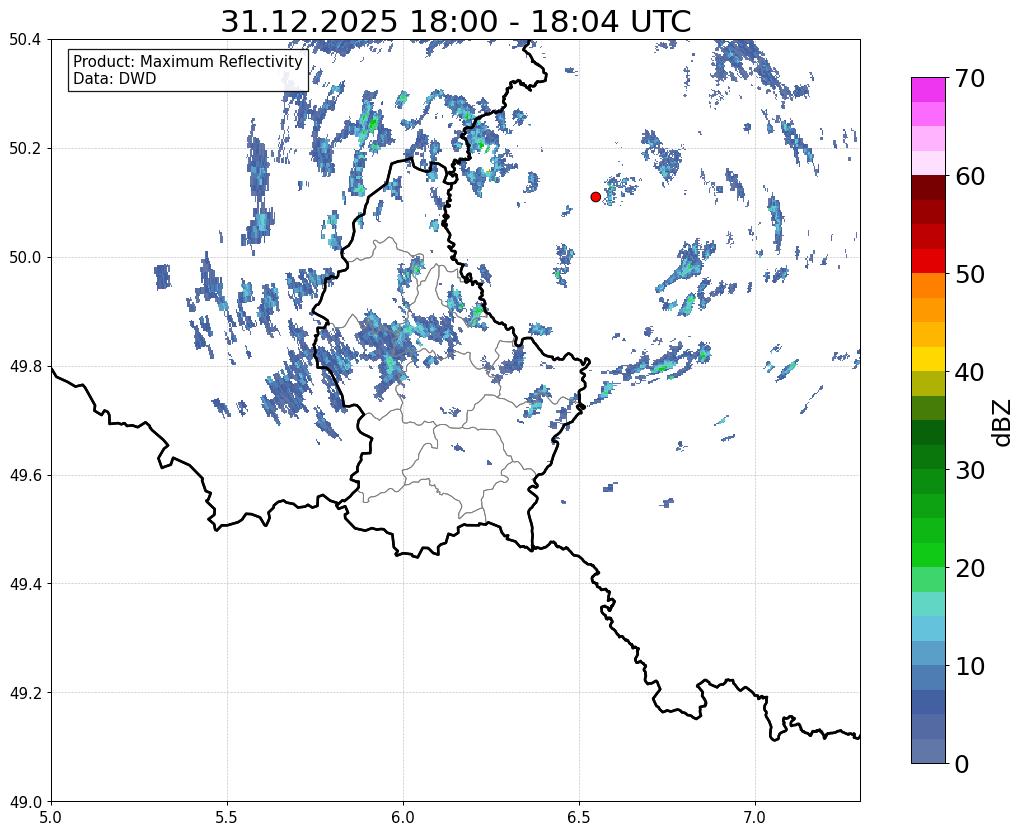Click the dark red swatch just below 60 dBZ
The width and height of the screenshot is (1023, 834).
click(x=928, y=188)
